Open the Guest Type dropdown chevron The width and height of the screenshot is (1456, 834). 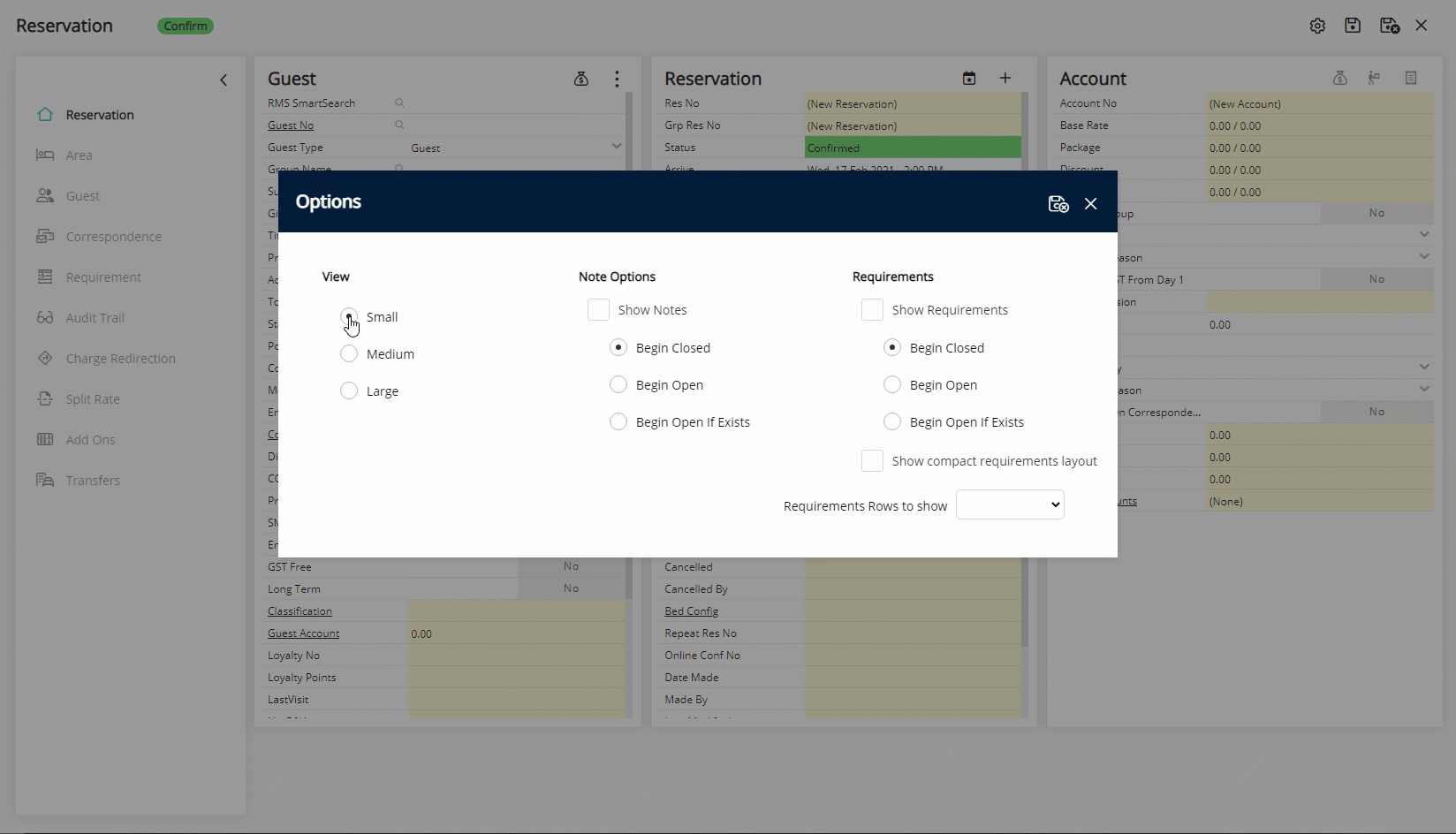pos(616,147)
